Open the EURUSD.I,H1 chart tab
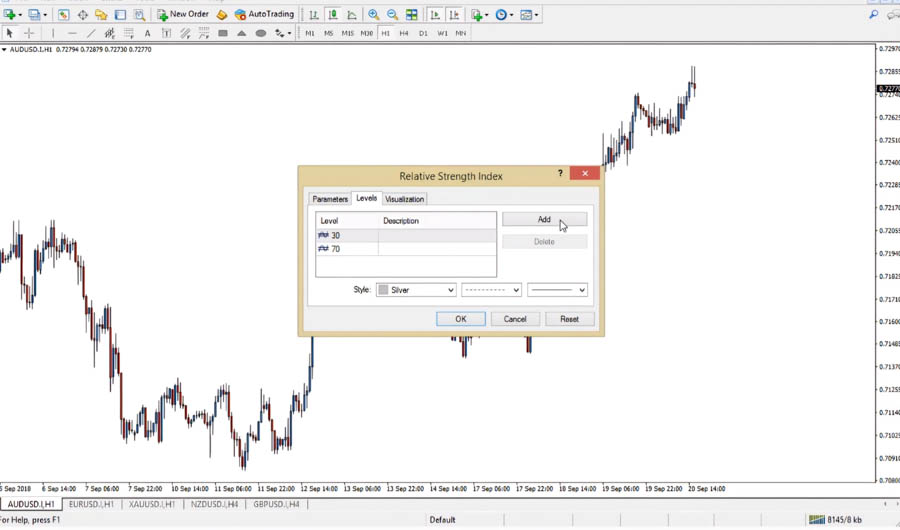The width and height of the screenshot is (900, 530). click(91, 504)
